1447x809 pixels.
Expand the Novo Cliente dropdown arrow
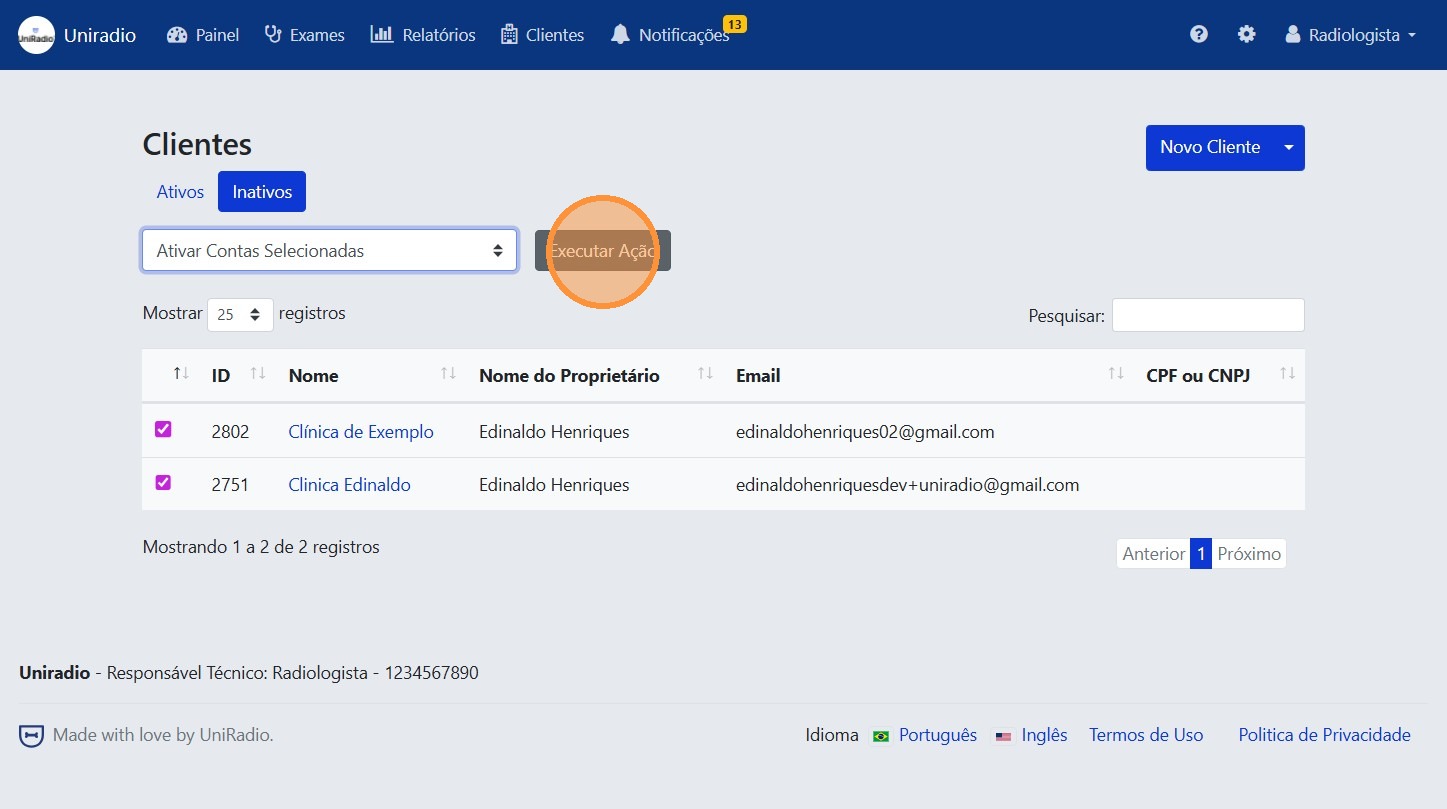coord(1288,148)
